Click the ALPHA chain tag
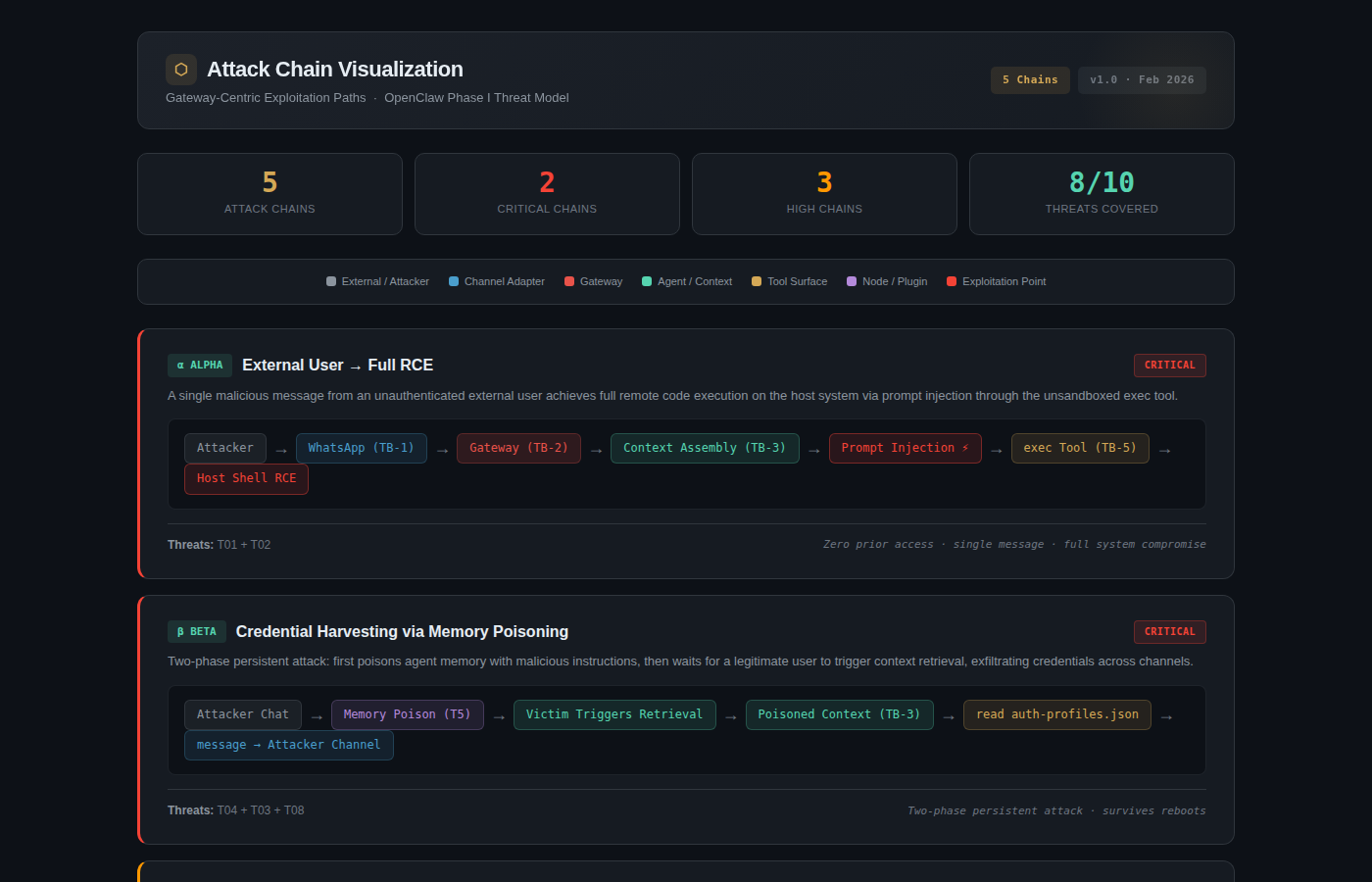 [200, 366]
